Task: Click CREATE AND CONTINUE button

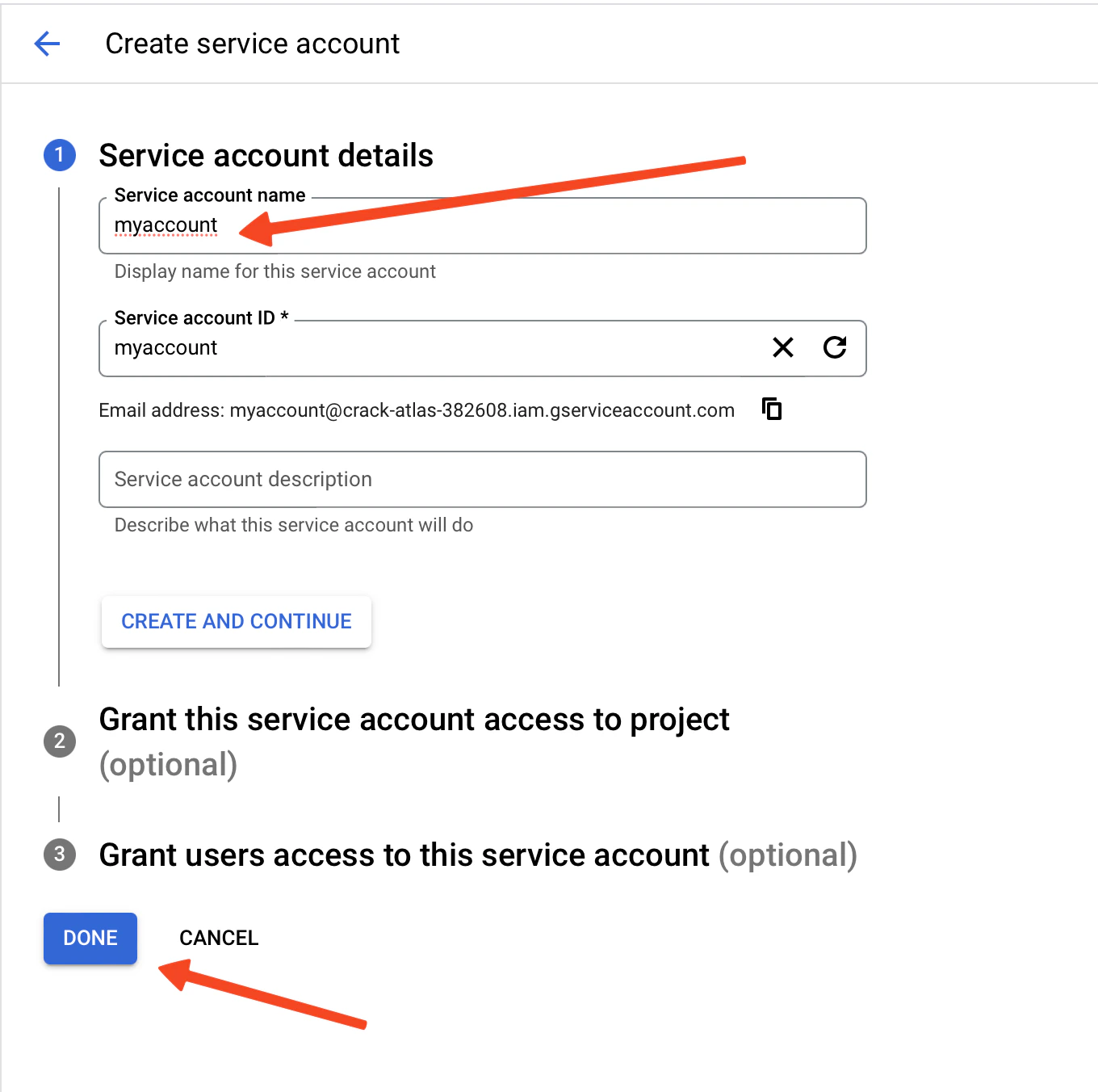Action: click(x=237, y=621)
